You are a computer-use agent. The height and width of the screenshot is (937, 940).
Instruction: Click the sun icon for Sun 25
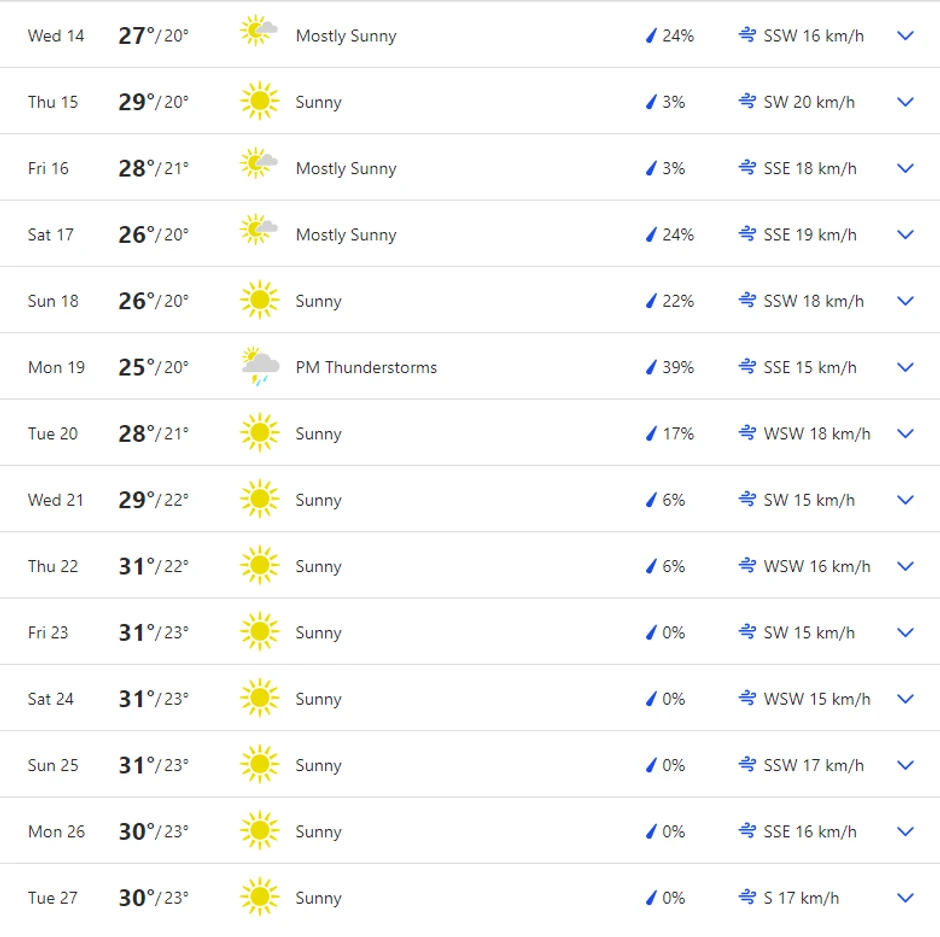tap(259, 764)
